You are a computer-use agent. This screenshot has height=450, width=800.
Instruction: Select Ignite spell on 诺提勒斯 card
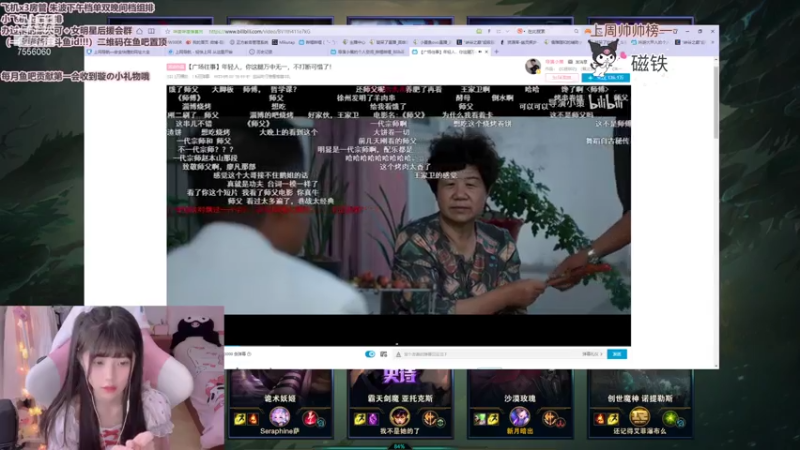(x=600, y=419)
